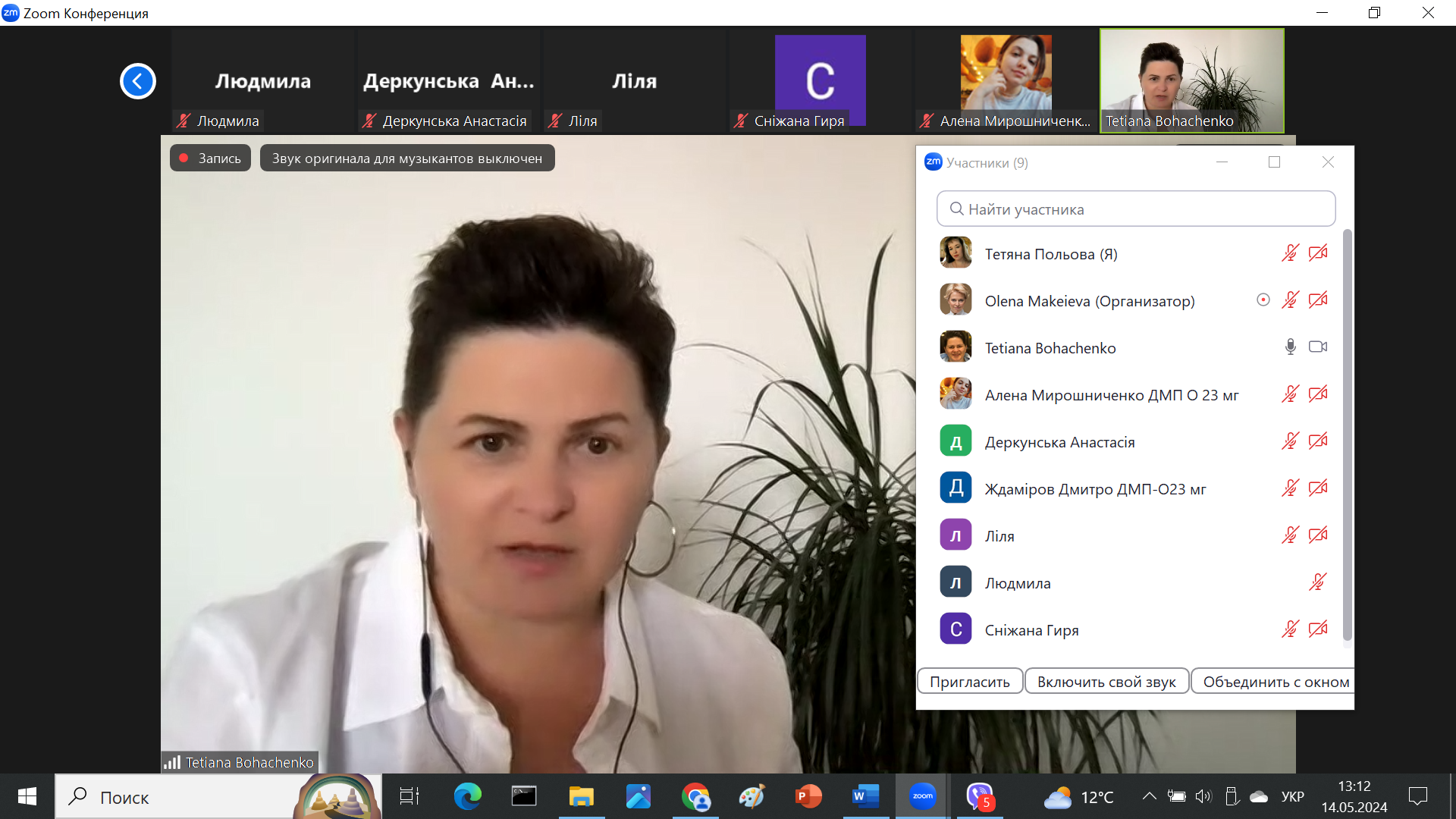This screenshot has height=819, width=1456.
Task: Open Viber from the taskbar
Action: (979, 796)
